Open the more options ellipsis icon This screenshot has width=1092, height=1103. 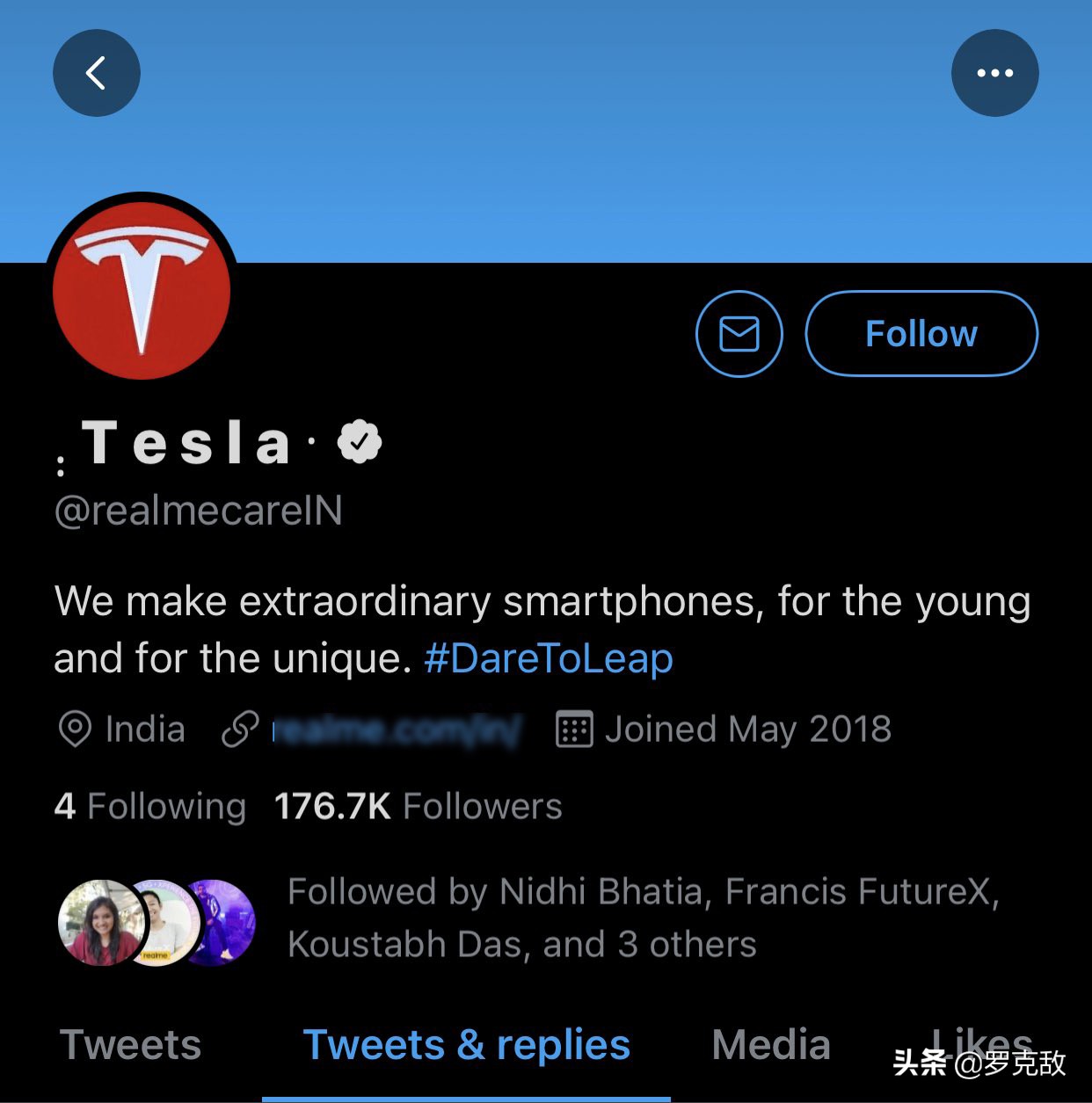tap(995, 73)
